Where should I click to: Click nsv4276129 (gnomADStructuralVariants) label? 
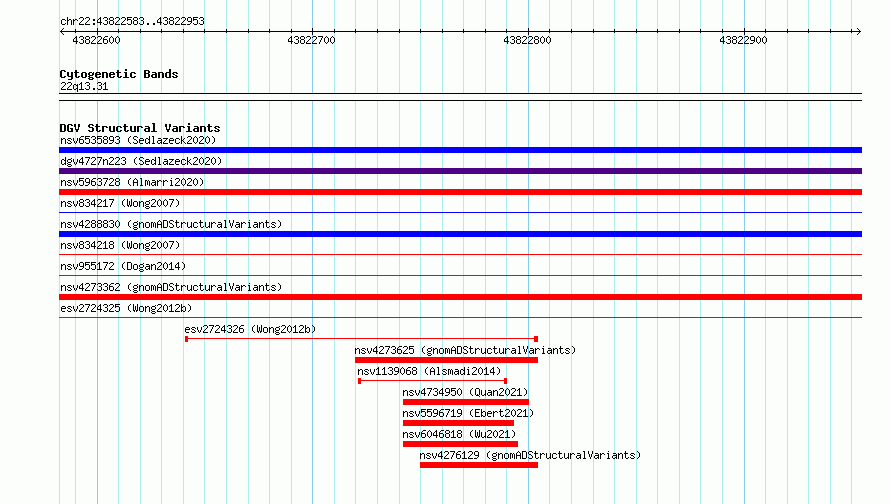pos(530,455)
